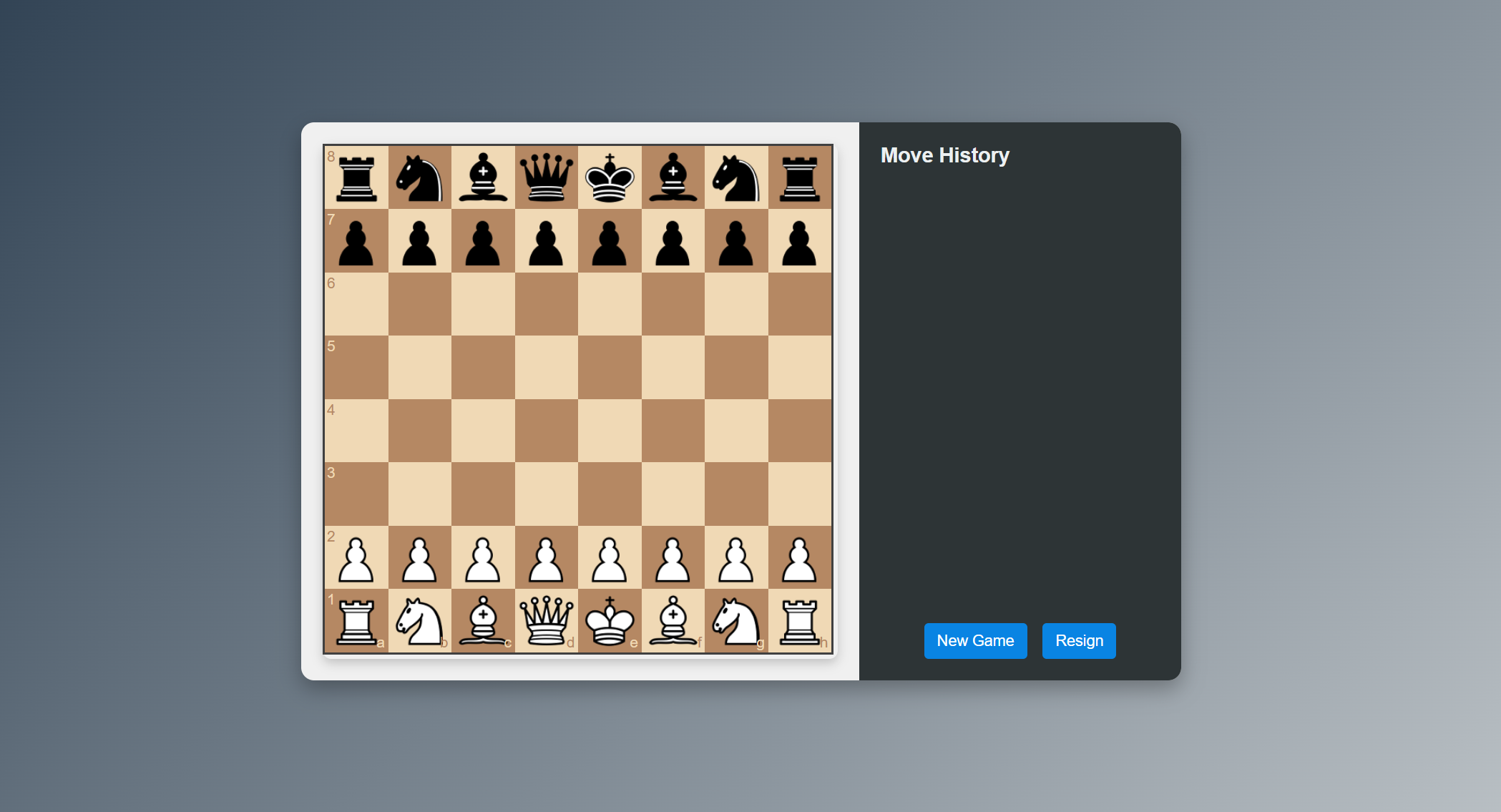Image resolution: width=1501 pixels, height=812 pixels.
Task: Click the New Game button
Action: [x=975, y=641]
